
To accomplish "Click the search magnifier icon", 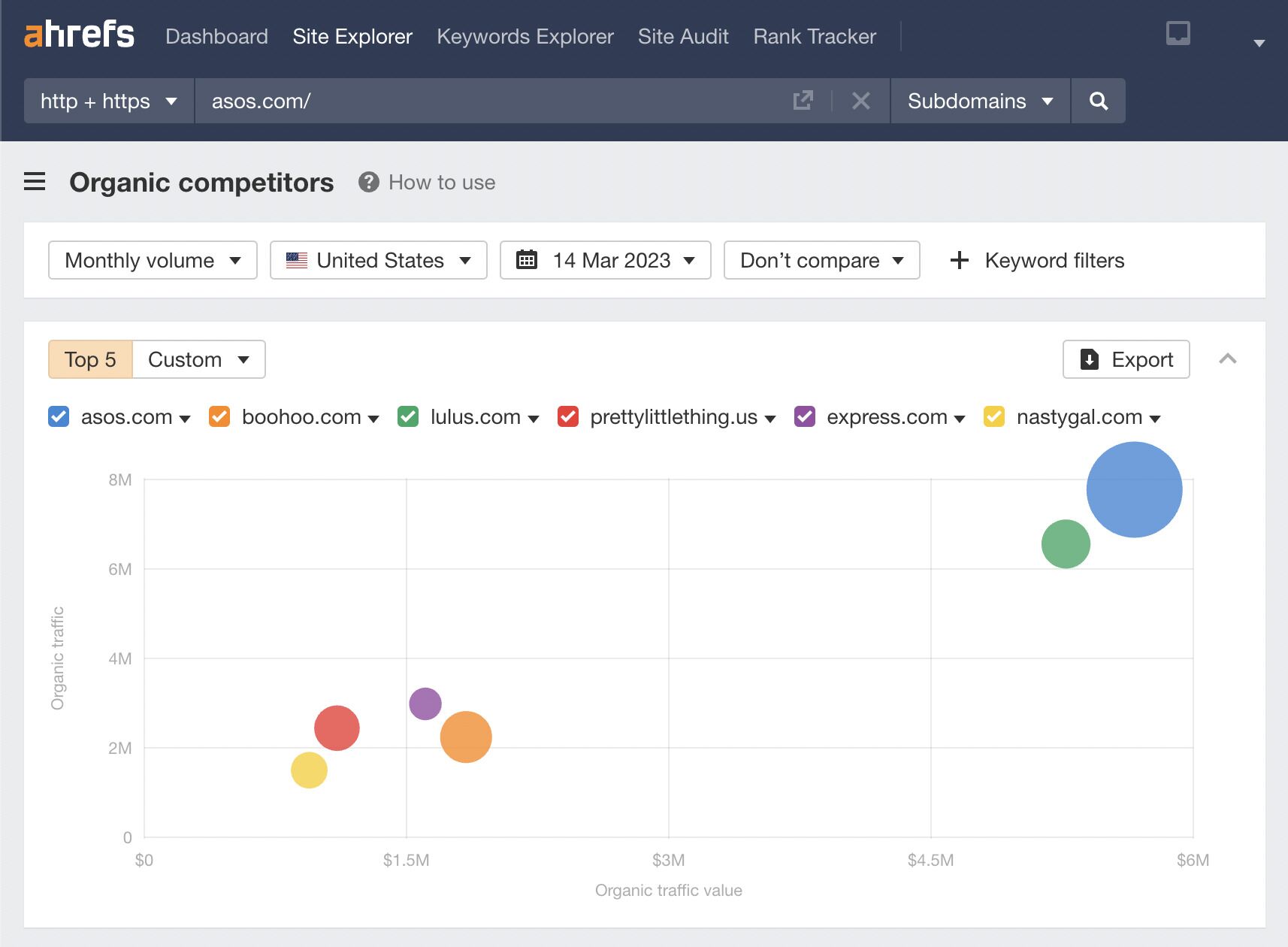I will [1098, 101].
